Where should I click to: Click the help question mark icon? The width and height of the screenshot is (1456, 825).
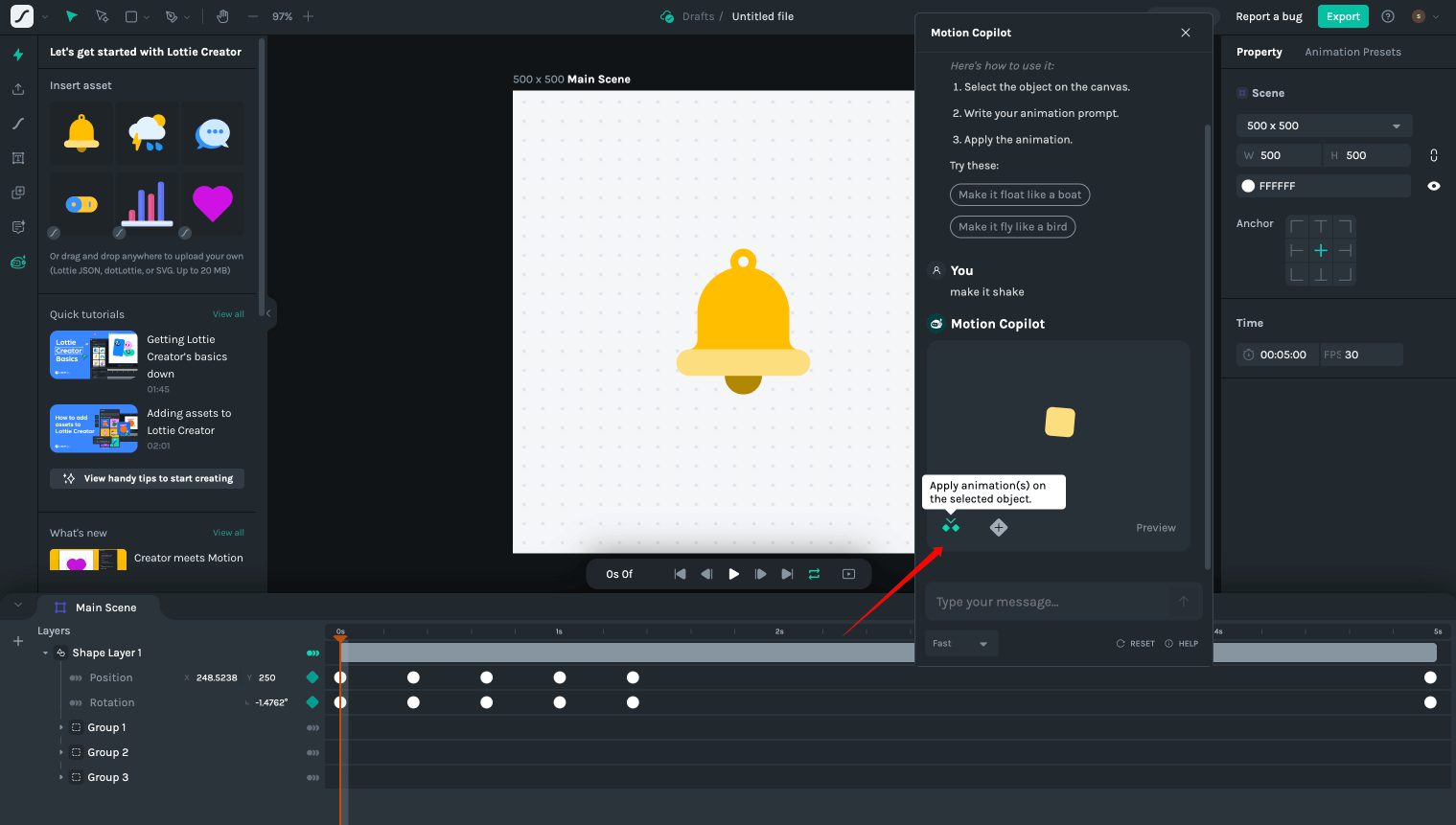[1387, 16]
